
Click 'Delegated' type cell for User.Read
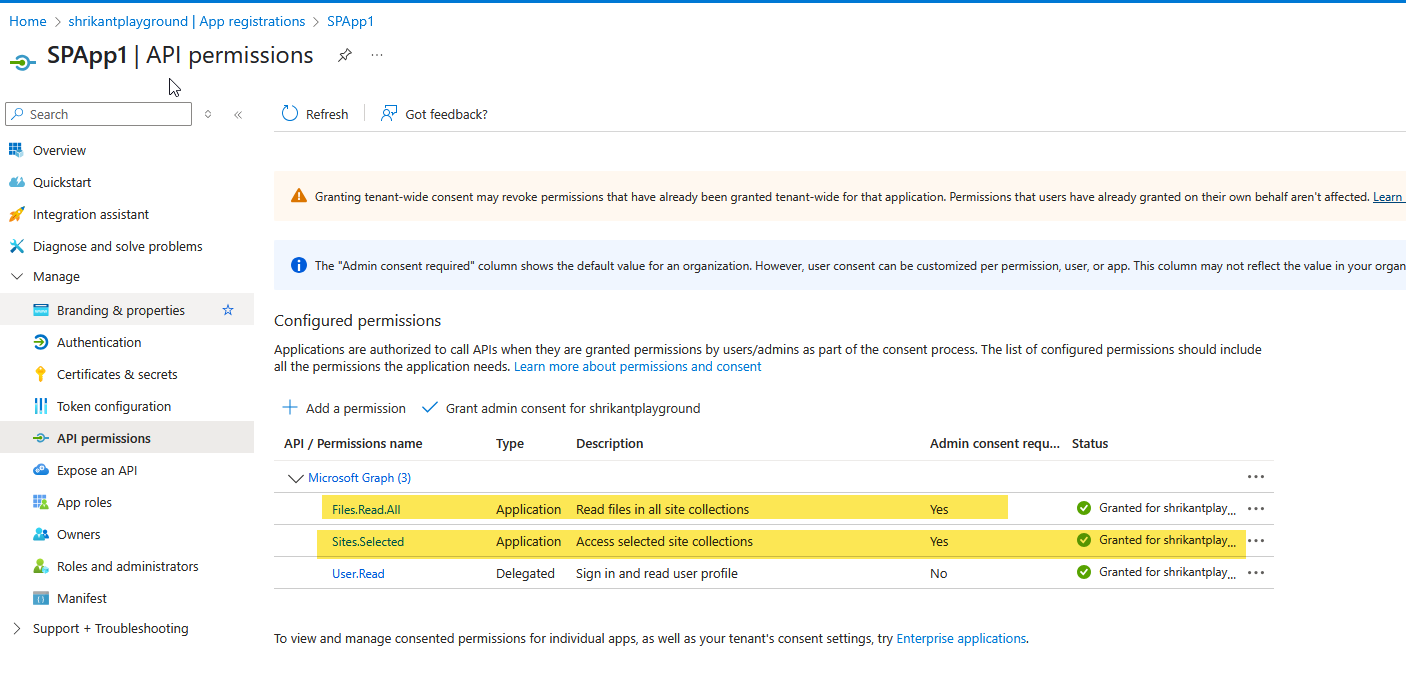pyautogui.click(x=525, y=573)
